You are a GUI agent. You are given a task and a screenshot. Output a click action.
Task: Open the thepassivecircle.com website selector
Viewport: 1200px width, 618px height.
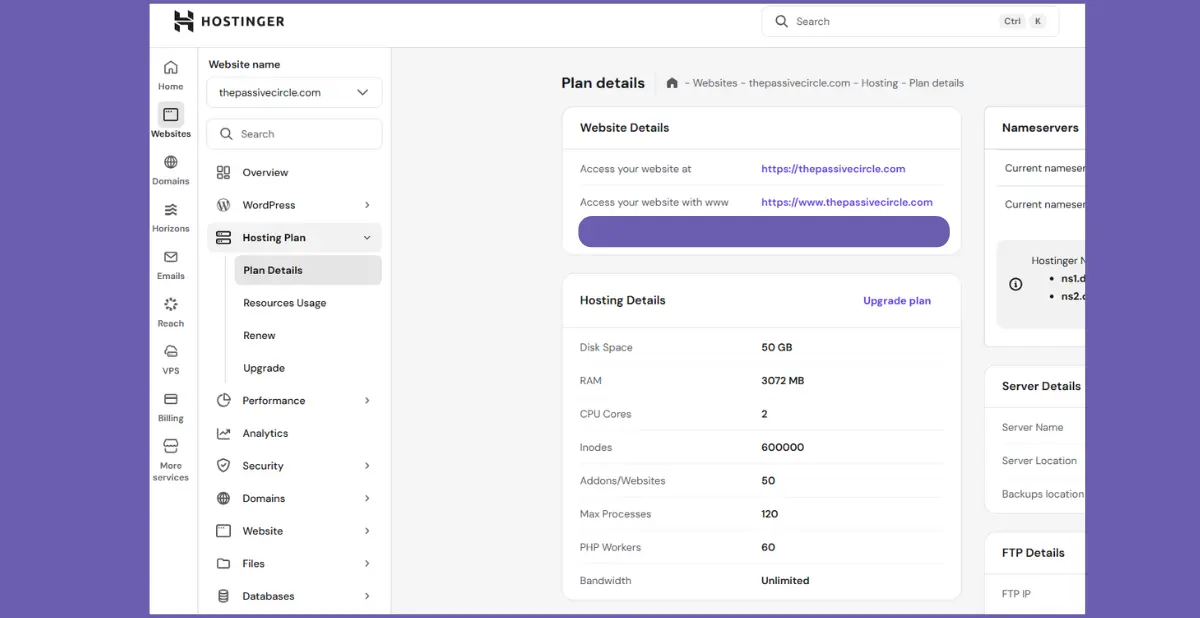point(293,92)
